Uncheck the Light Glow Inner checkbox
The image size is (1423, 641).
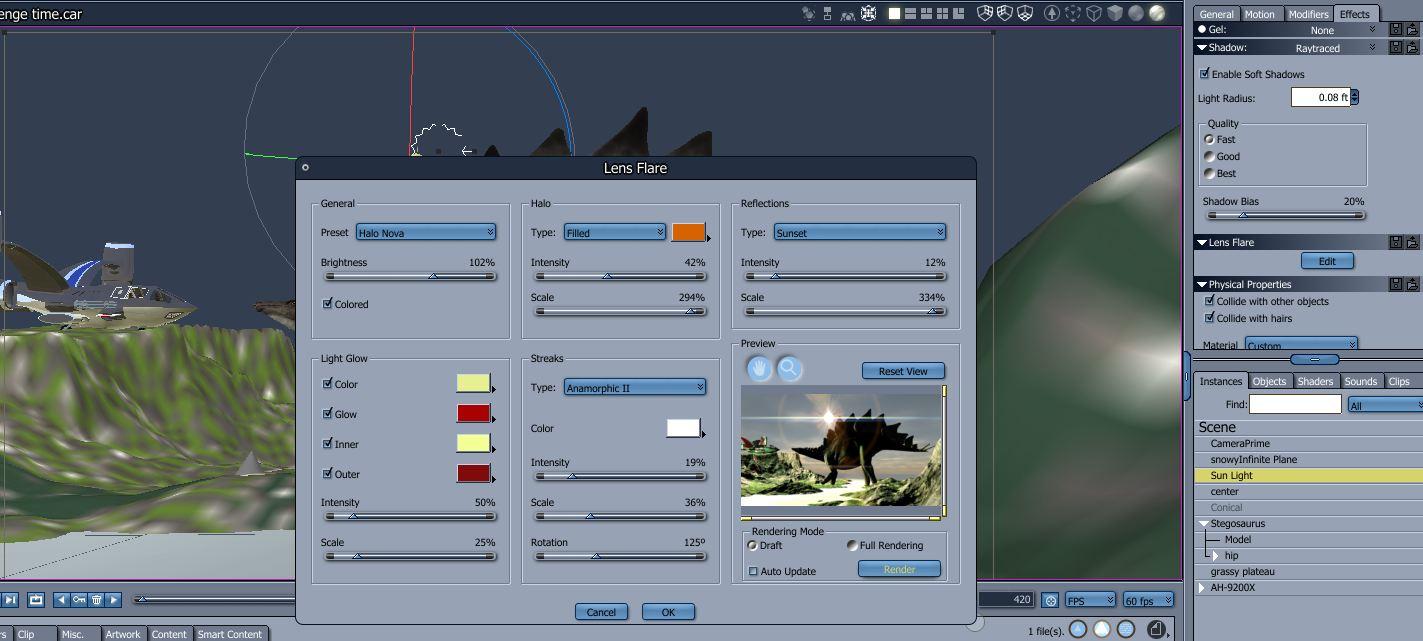(327, 443)
